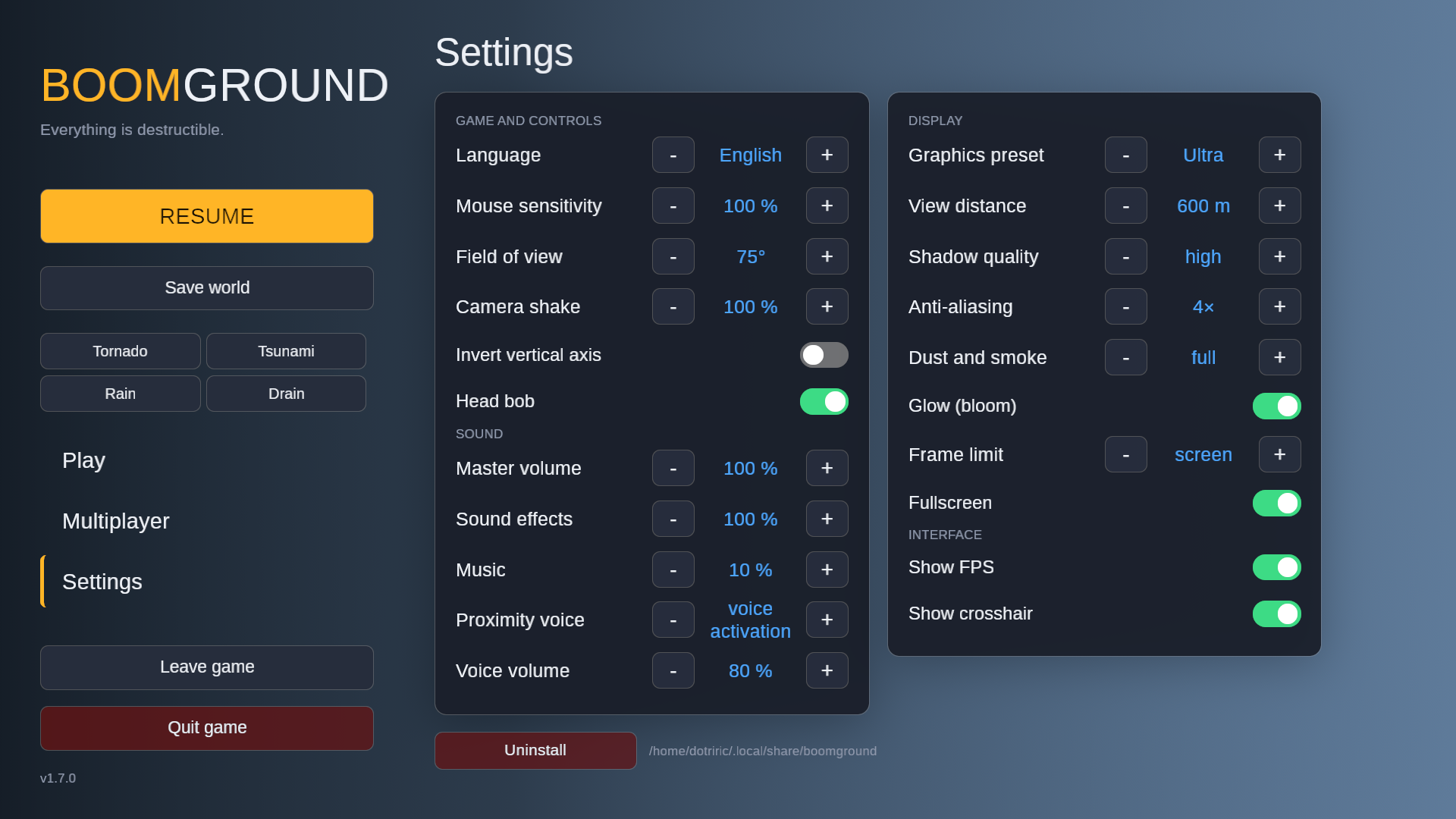Reduce Dust and smoke with minus
Screen dimensions: 1456x819
[1125, 357]
